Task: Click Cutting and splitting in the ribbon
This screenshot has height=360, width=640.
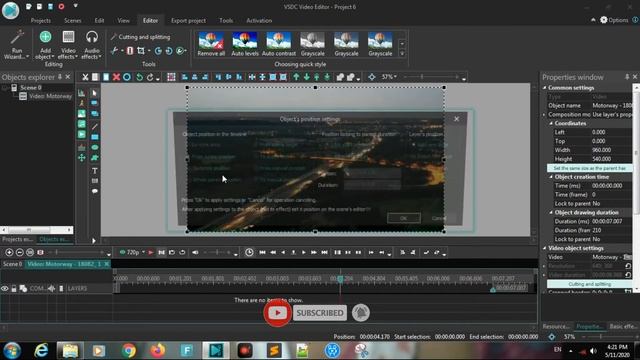Action: [140, 37]
